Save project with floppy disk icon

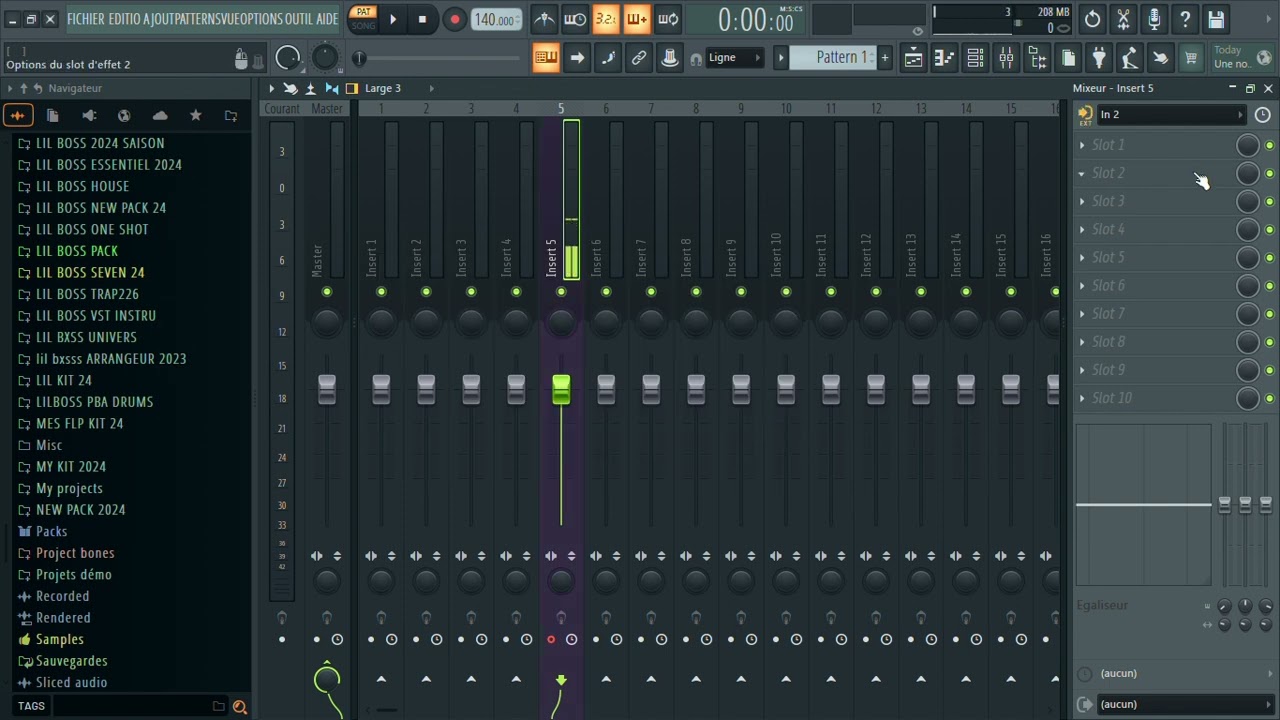(1216, 19)
